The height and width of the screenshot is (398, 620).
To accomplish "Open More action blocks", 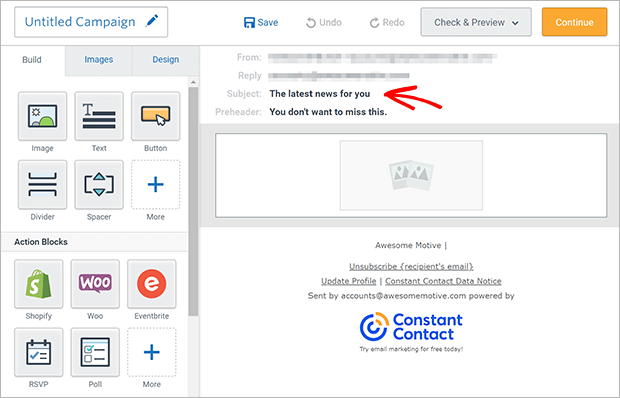I will coord(151,352).
